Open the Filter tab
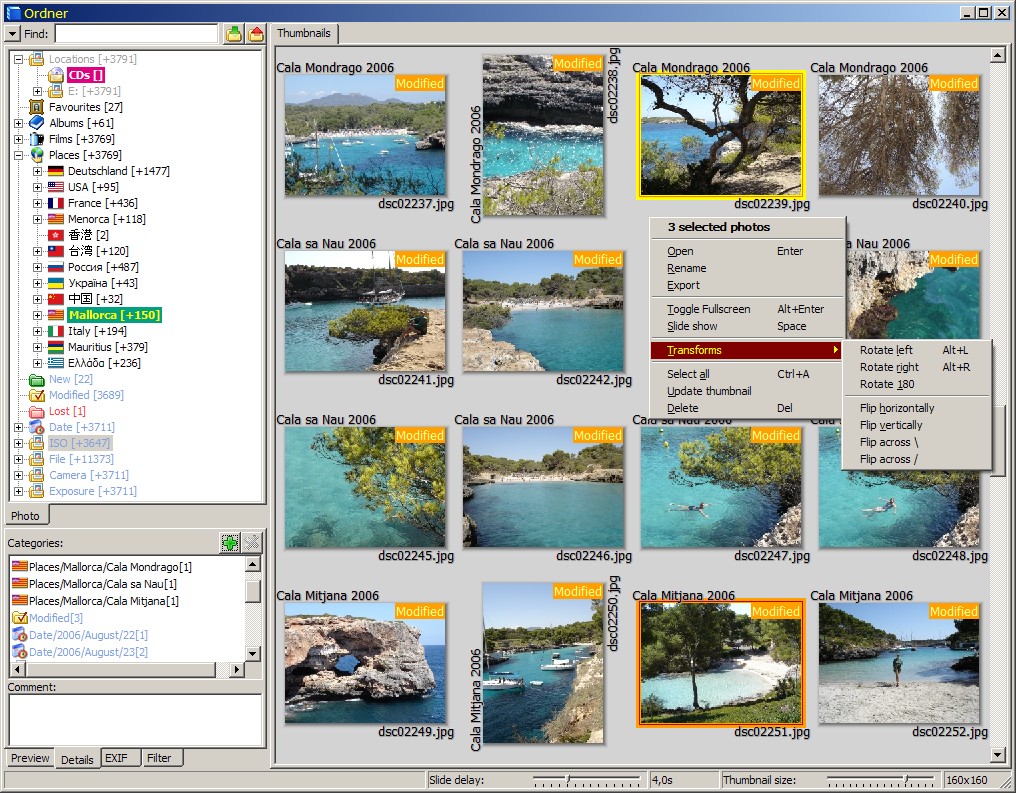Viewport: 1016px width, 793px height. [x=159, y=758]
